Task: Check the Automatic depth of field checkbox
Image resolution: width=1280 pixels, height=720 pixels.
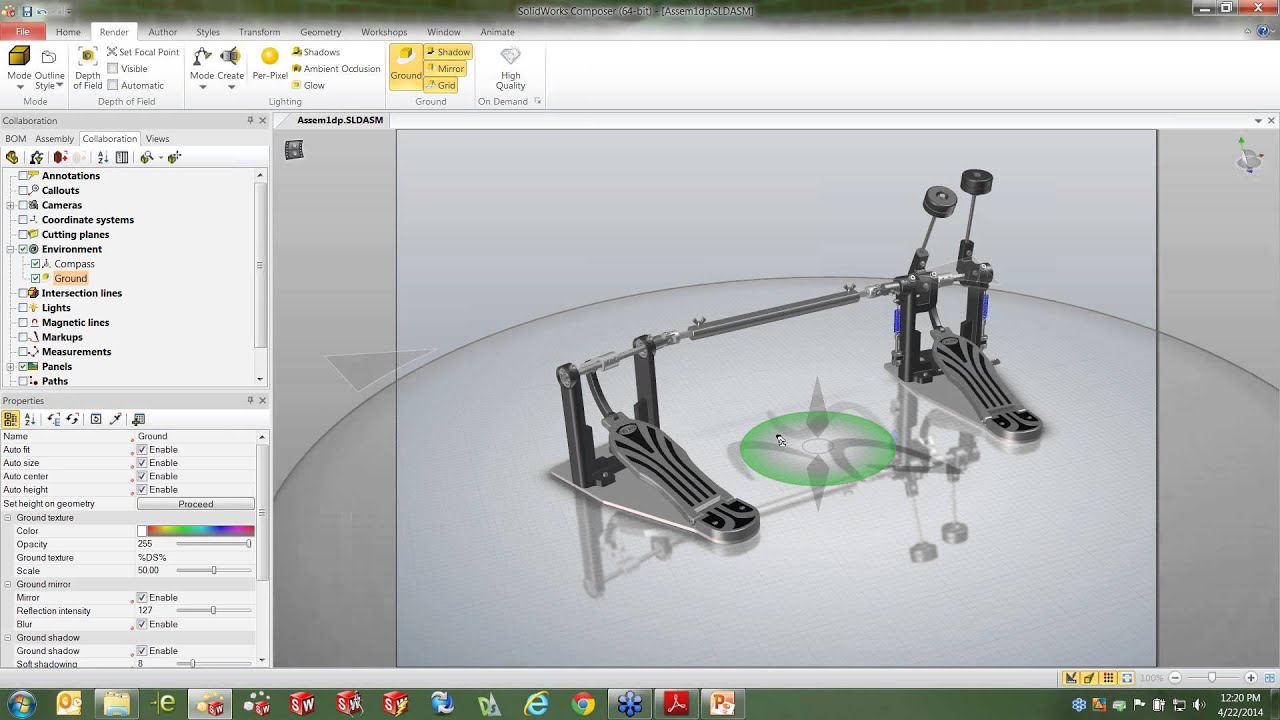Action: click(112, 85)
